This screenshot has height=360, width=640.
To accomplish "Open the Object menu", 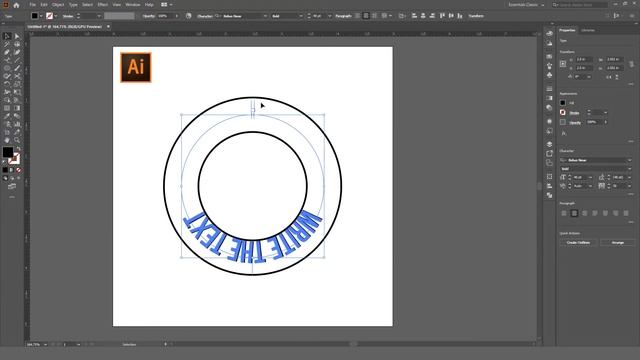I will click(58, 5).
